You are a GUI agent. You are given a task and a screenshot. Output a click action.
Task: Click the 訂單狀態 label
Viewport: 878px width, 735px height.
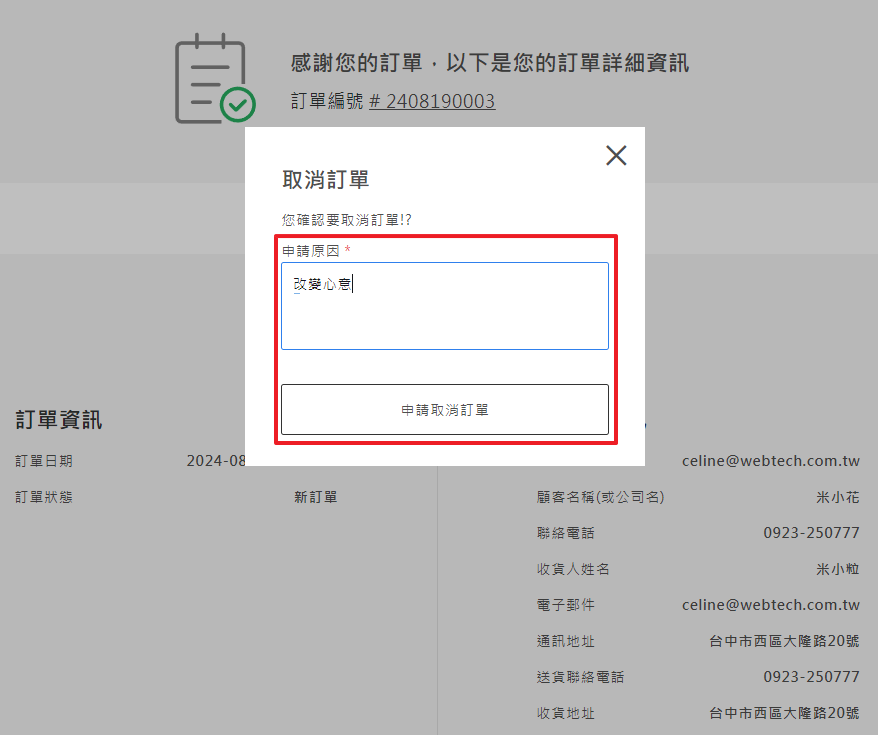click(x=44, y=497)
